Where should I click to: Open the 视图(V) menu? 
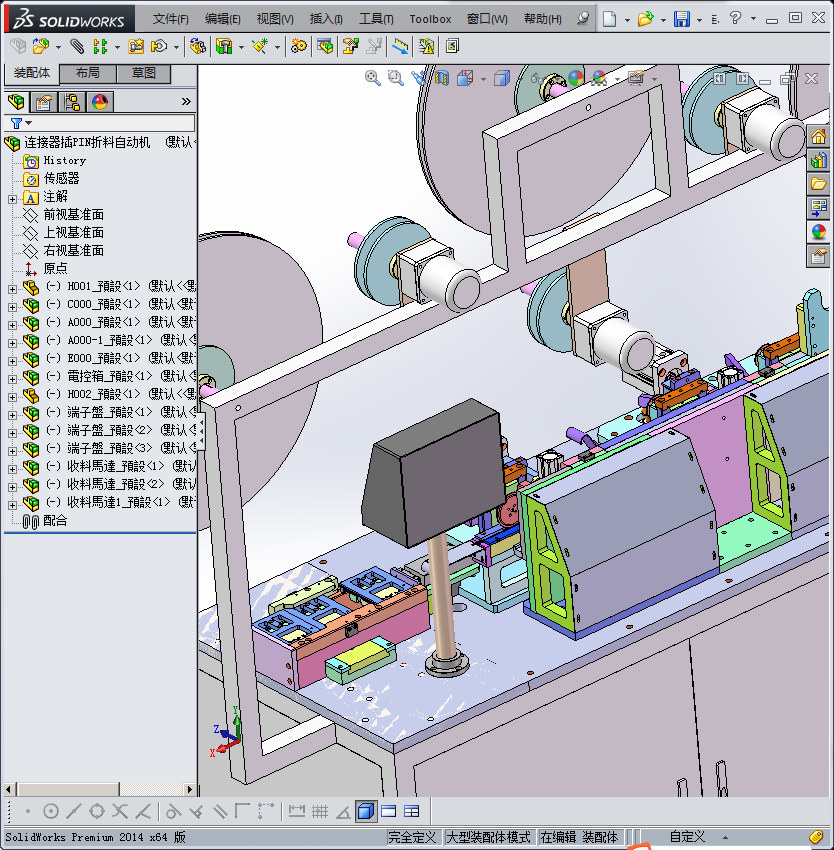275,19
